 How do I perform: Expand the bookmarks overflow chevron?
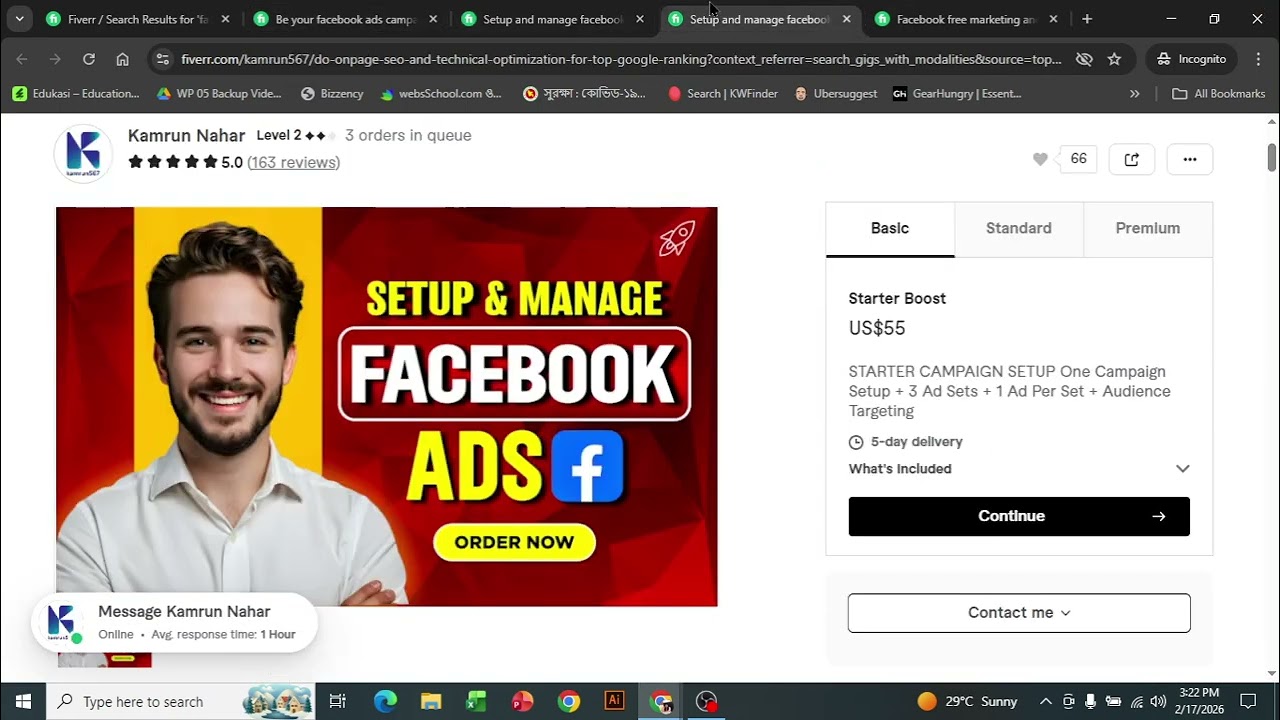tap(1134, 94)
